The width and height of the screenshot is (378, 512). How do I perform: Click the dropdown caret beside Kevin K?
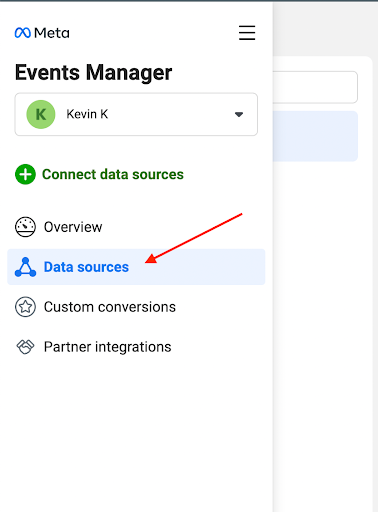[239, 114]
